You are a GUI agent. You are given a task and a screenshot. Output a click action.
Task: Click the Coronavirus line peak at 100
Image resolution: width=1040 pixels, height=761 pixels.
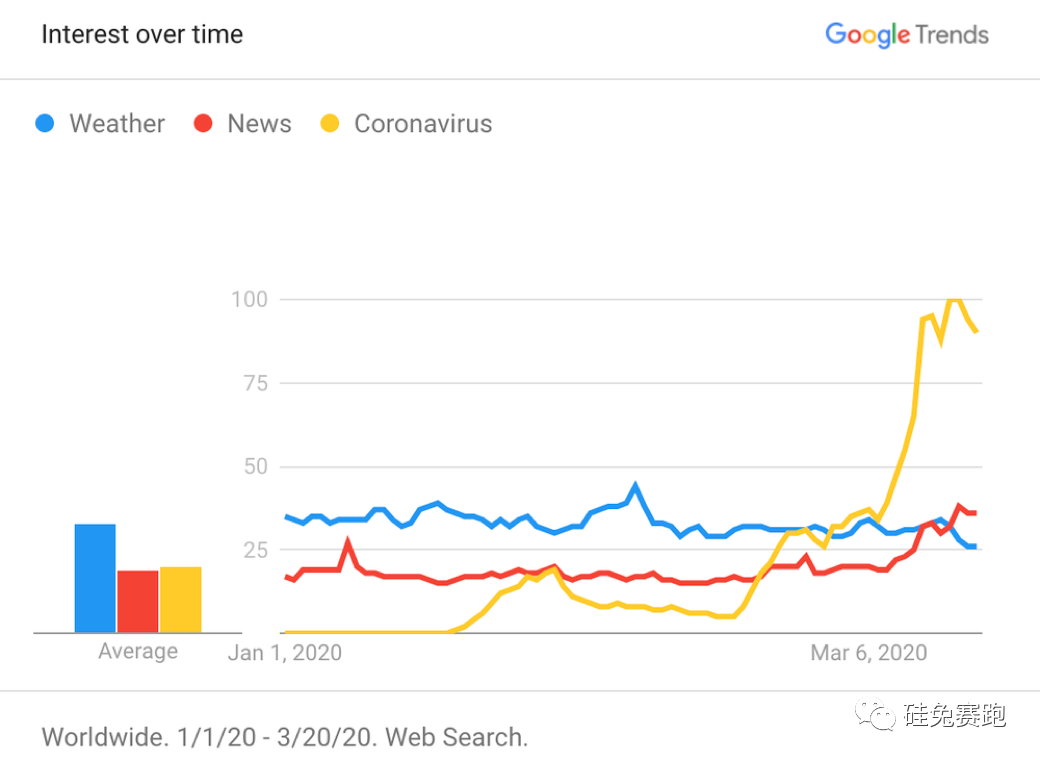click(954, 299)
